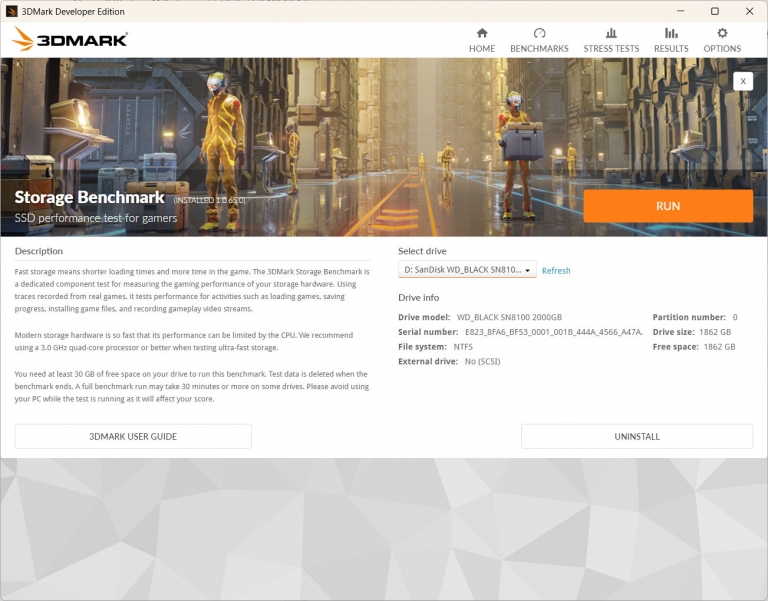
Task: Click the Drive size value 1862 GB
Action: click(x=715, y=332)
